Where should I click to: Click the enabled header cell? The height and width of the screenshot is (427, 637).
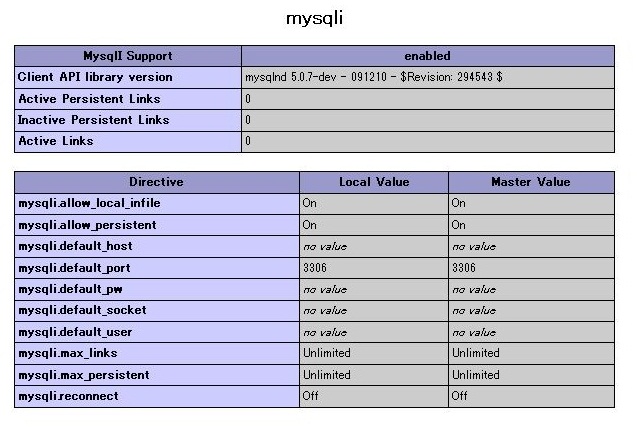pos(427,56)
